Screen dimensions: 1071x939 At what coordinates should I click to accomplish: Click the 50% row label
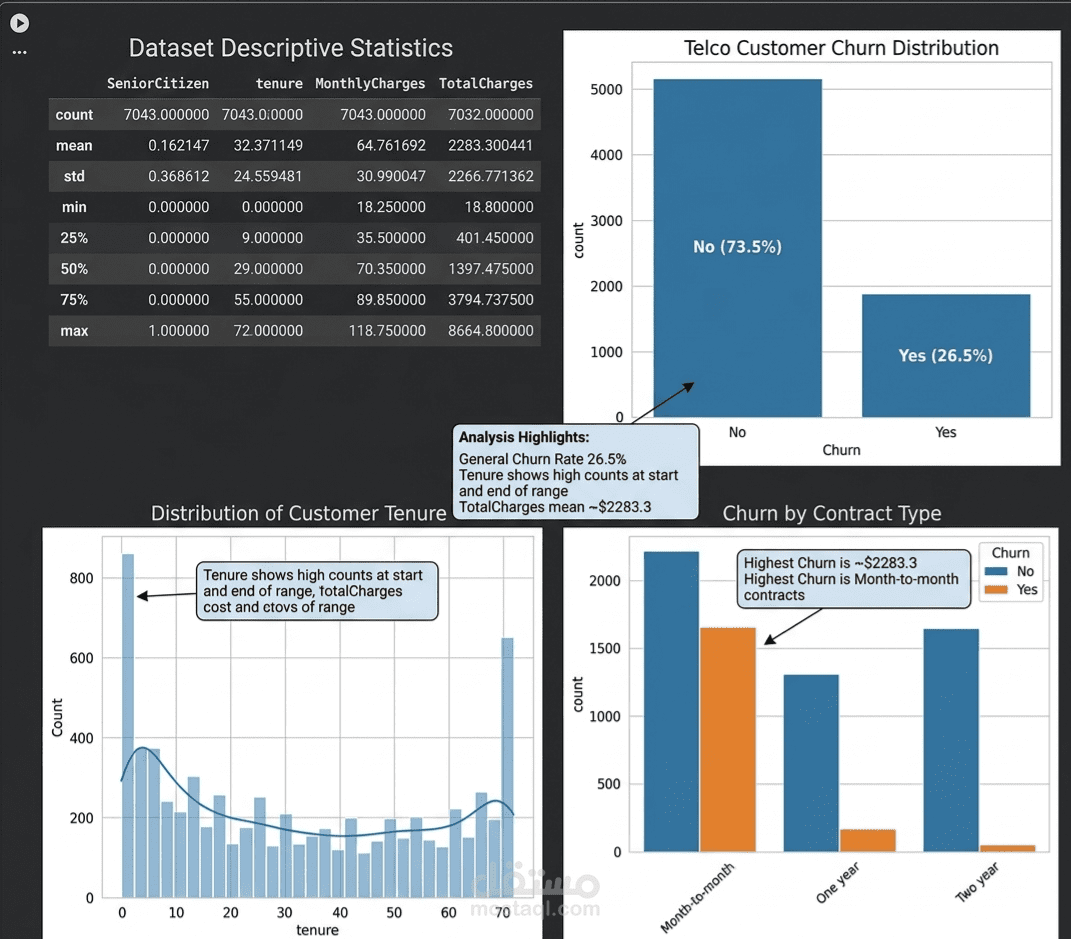tap(74, 268)
